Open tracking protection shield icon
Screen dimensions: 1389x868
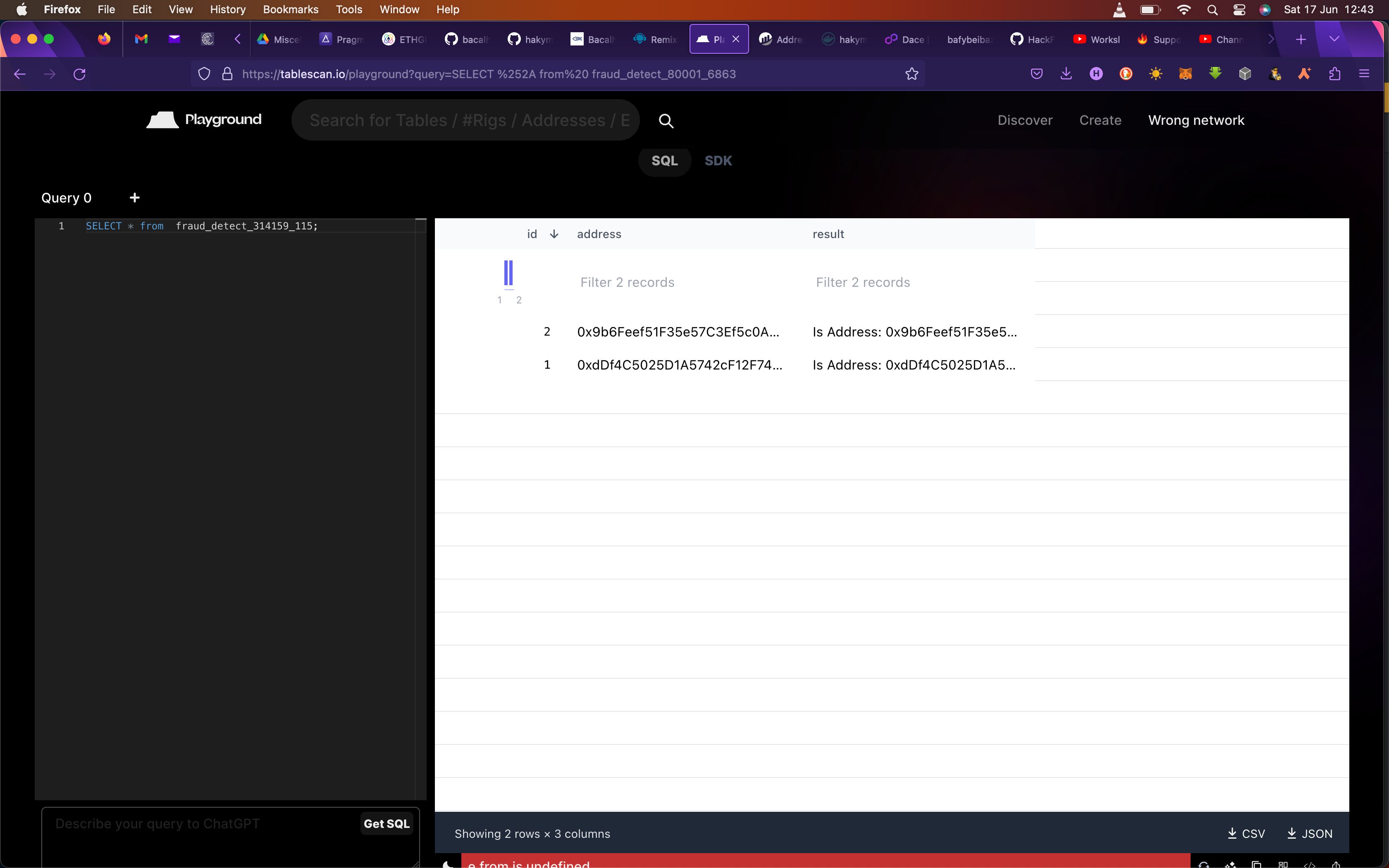[x=204, y=74]
